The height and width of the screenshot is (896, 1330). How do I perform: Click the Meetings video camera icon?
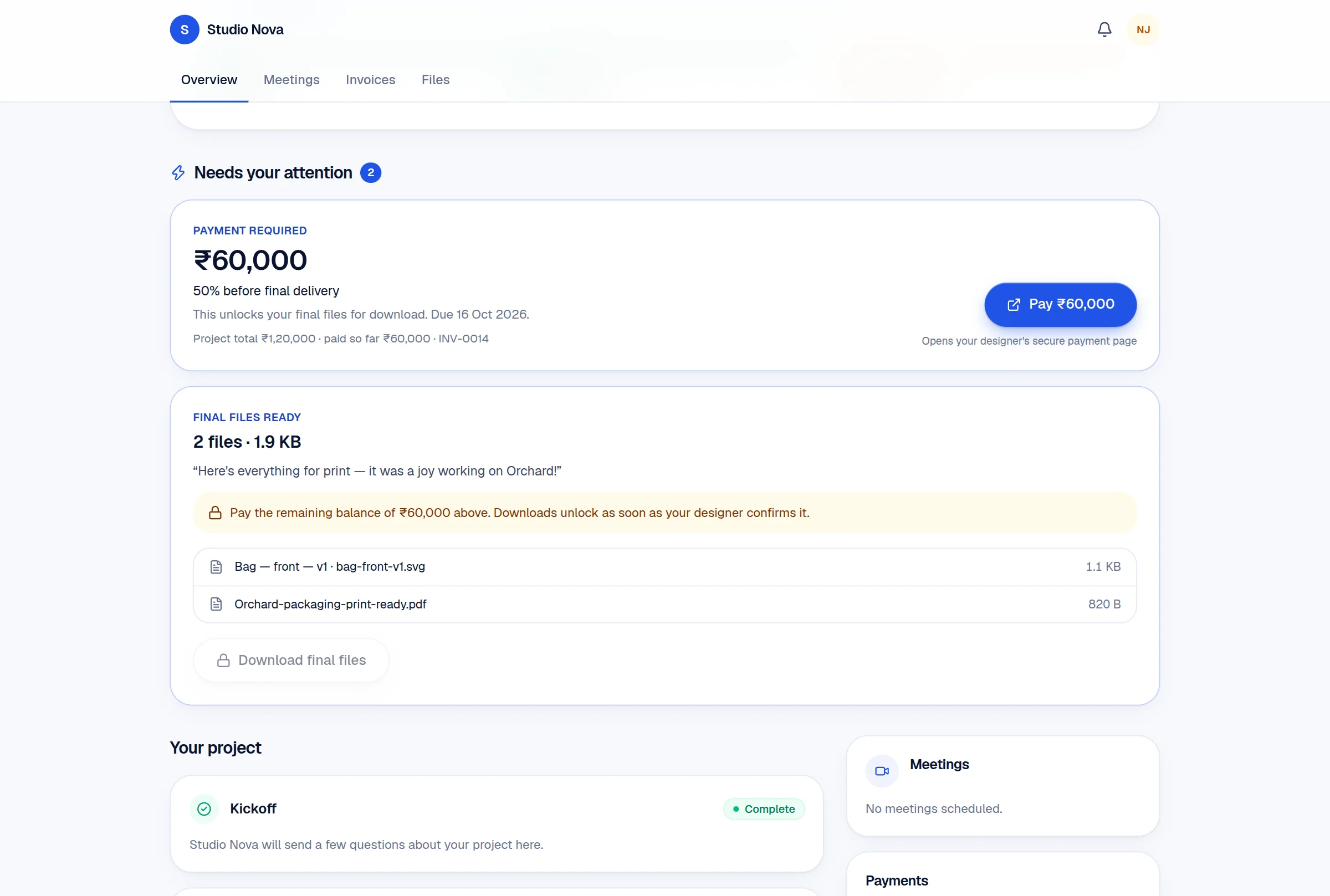[x=882, y=771]
